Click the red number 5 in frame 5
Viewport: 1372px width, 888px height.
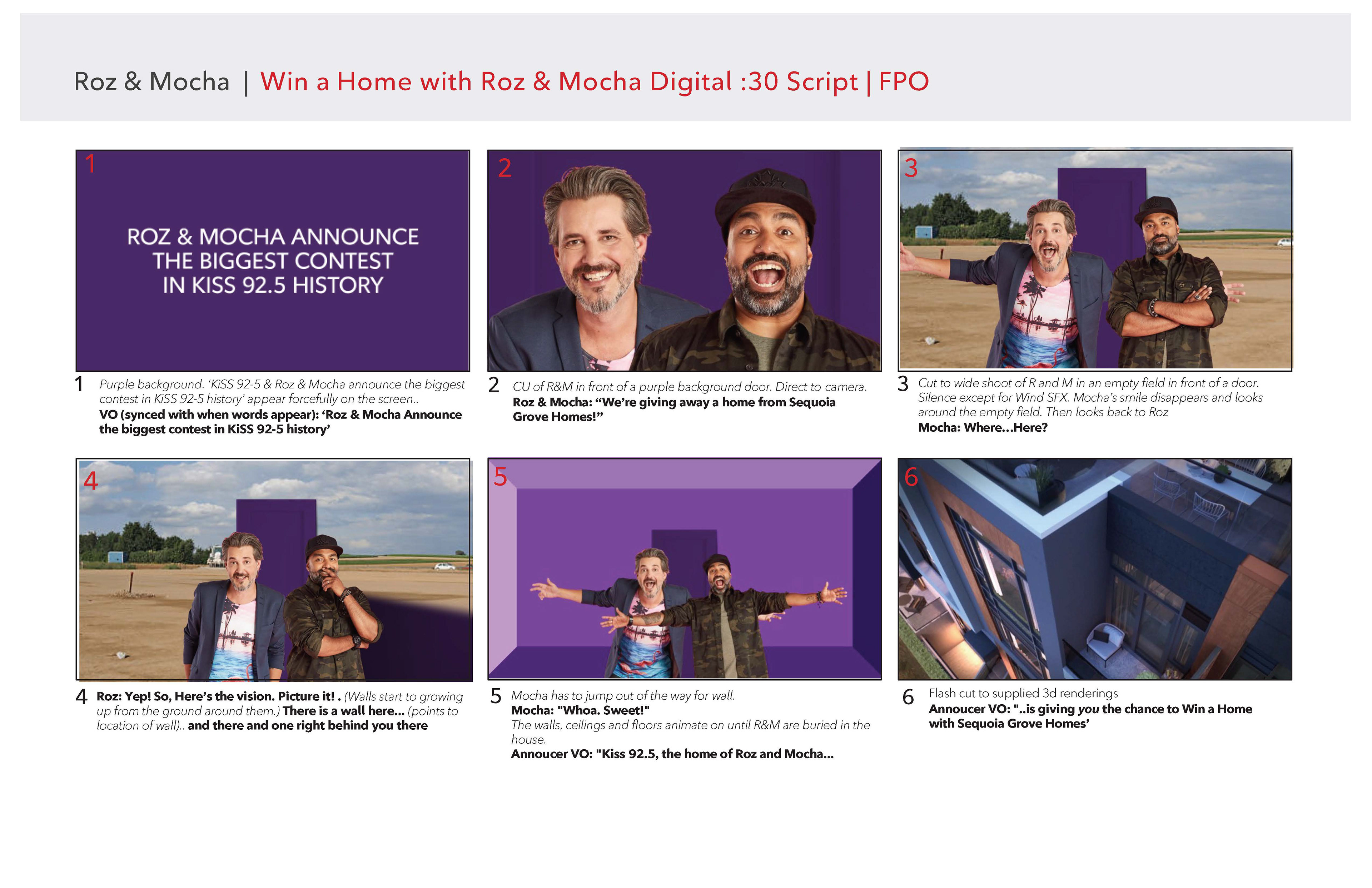[x=500, y=477]
